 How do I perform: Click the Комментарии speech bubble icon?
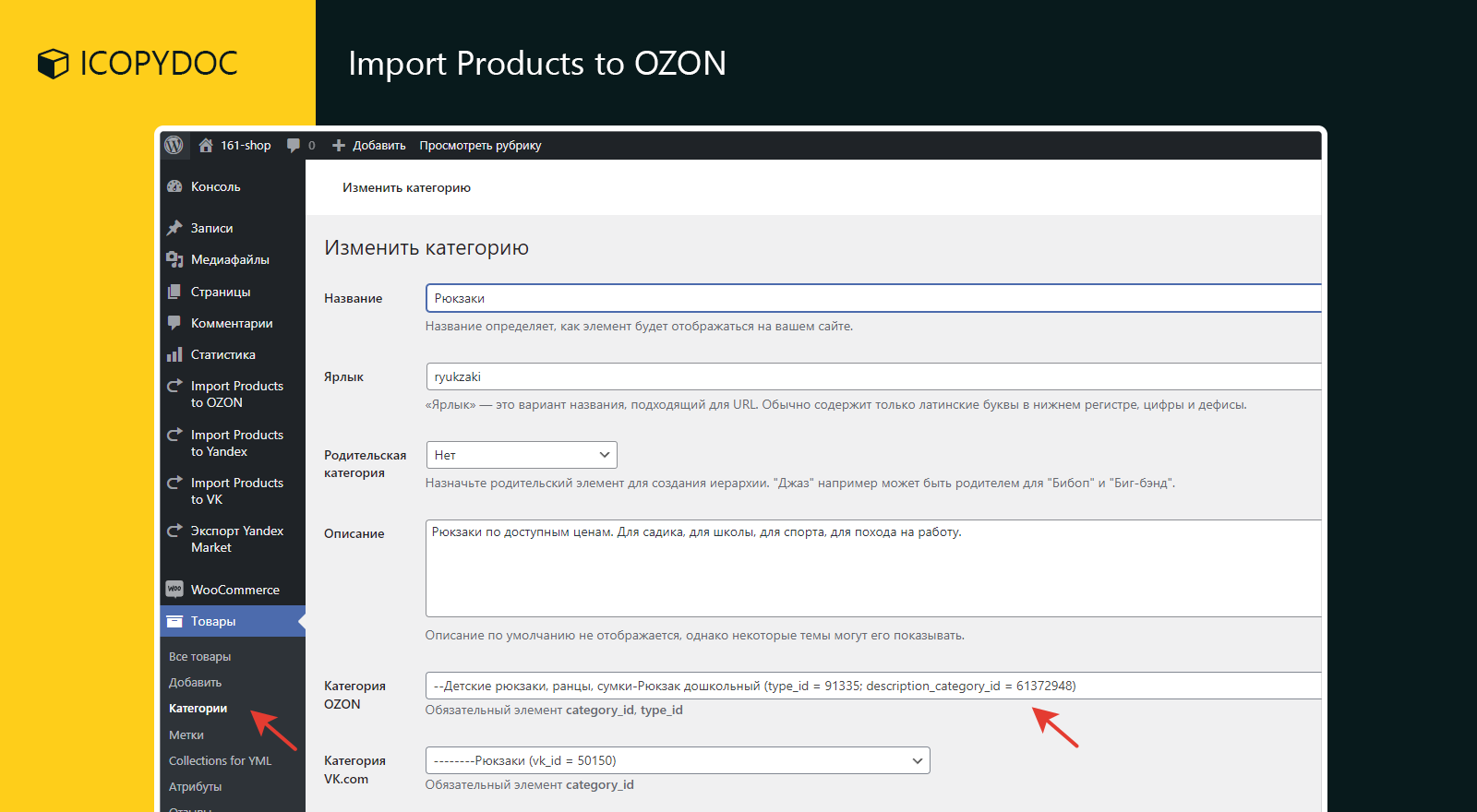point(174,323)
